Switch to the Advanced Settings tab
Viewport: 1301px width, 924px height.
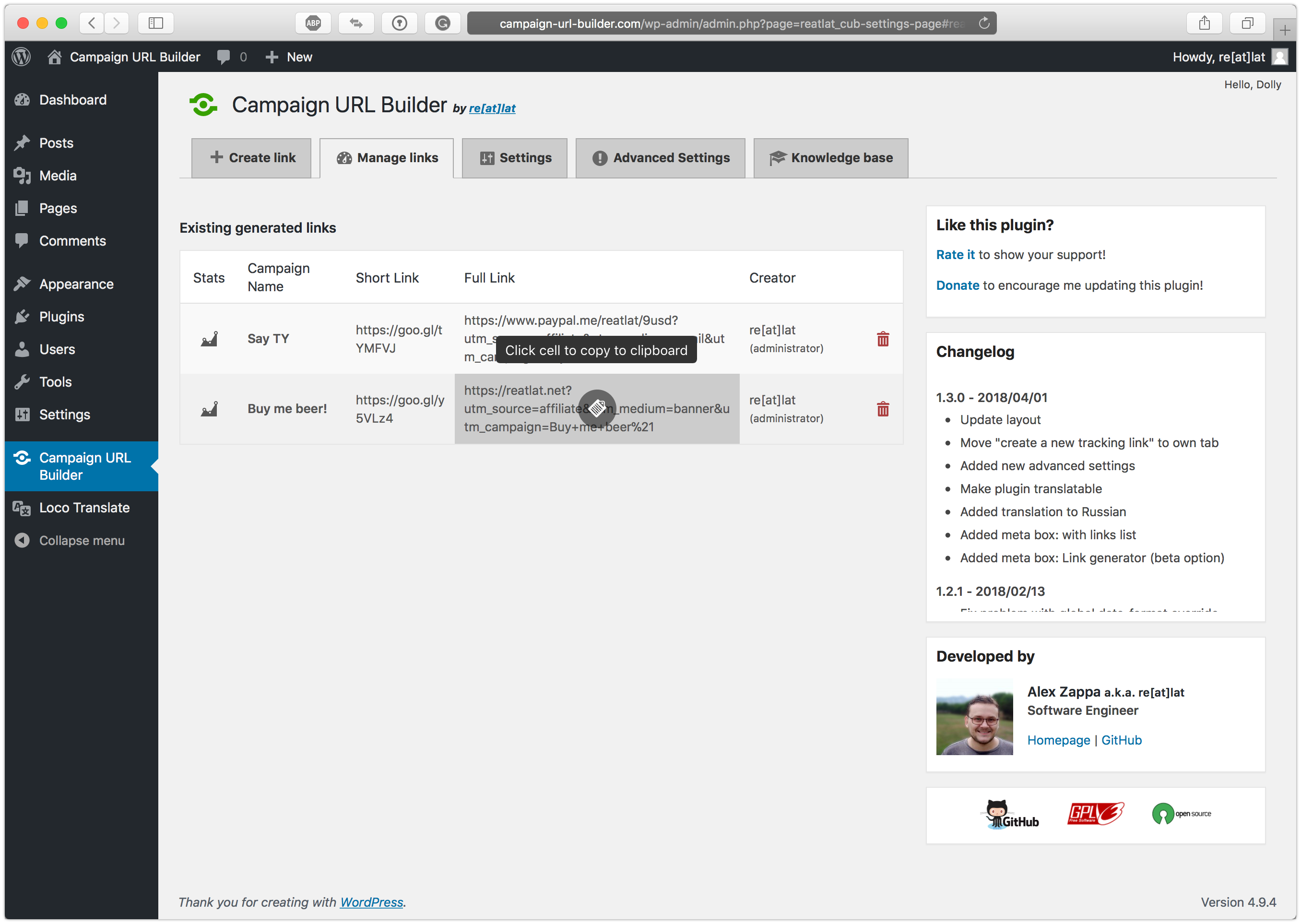click(x=660, y=158)
